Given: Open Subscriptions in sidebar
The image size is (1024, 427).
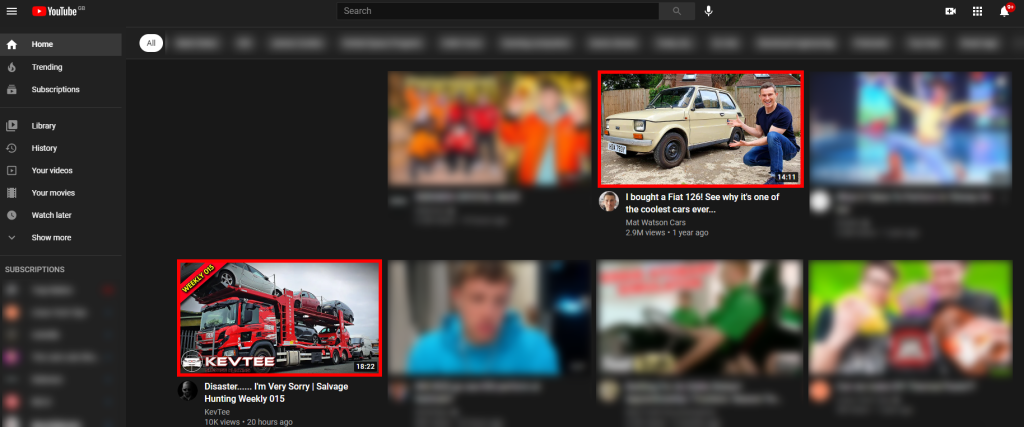Looking at the screenshot, I should click(55, 89).
